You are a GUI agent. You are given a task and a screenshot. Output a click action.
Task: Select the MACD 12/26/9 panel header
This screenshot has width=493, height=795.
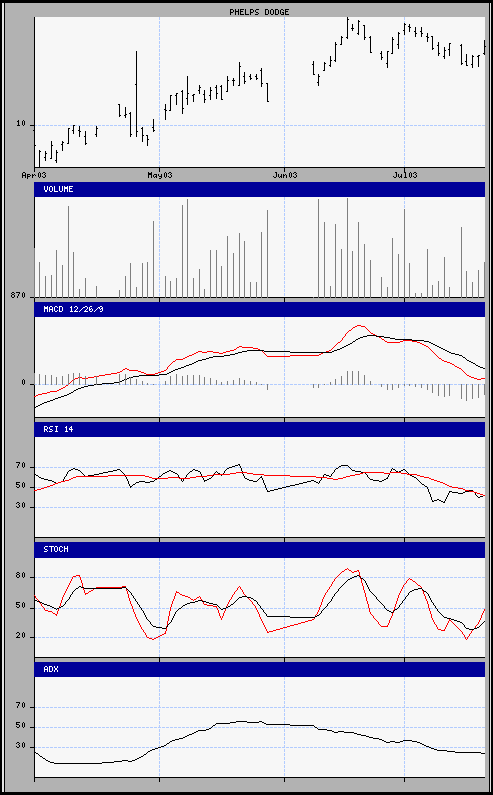pyautogui.click(x=260, y=309)
